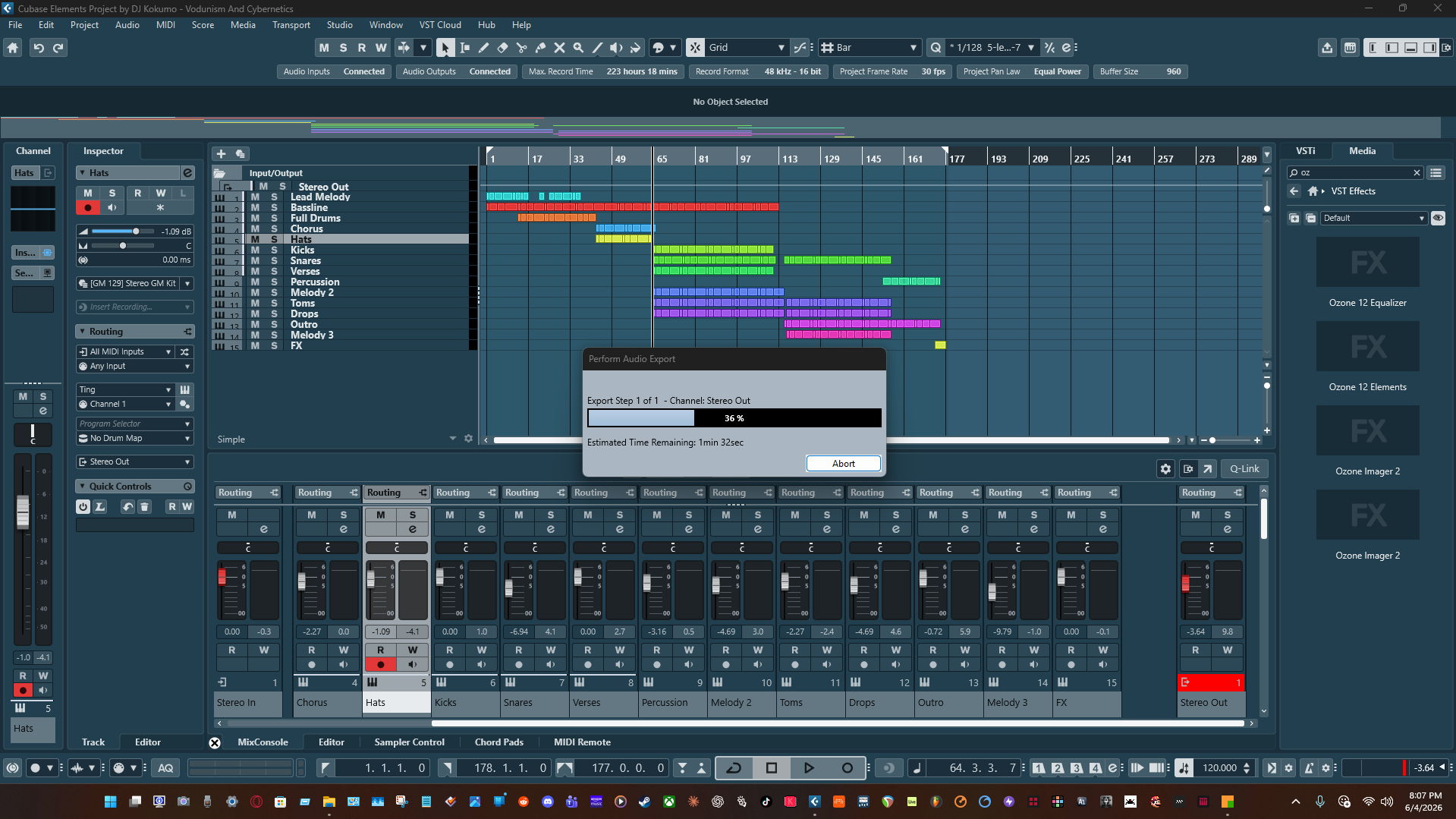Solo the Kicks track in list
This screenshot has height=819, width=1456.
[x=275, y=250]
